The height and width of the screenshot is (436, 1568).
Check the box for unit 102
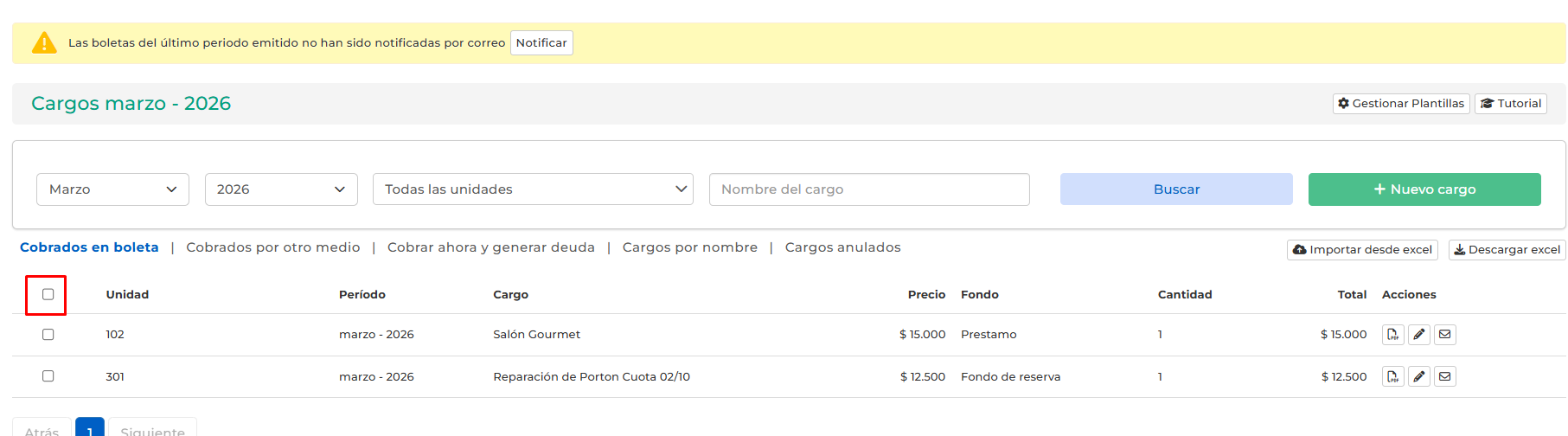click(48, 335)
